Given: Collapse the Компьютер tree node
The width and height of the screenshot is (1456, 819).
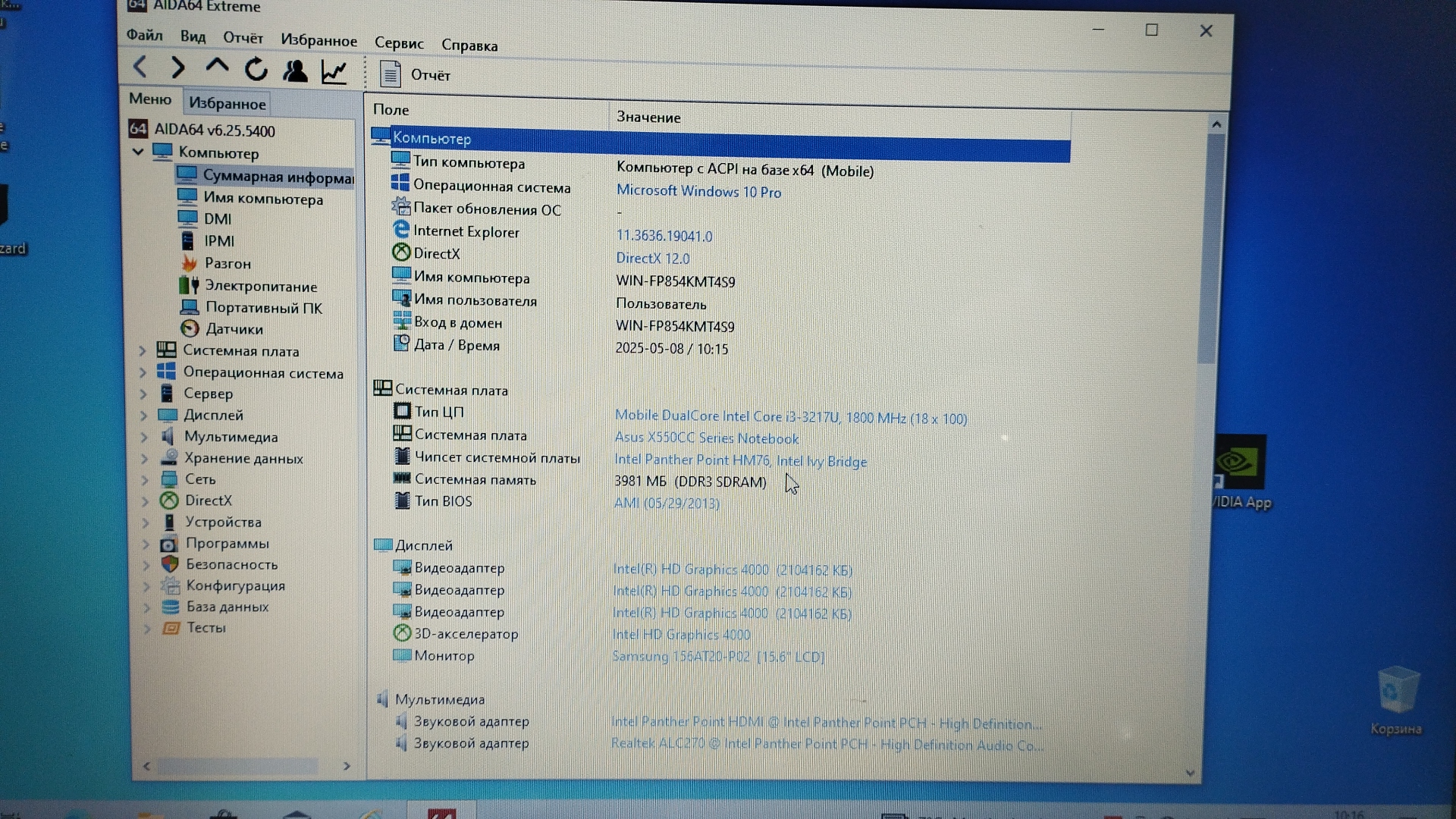Looking at the screenshot, I should point(138,152).
